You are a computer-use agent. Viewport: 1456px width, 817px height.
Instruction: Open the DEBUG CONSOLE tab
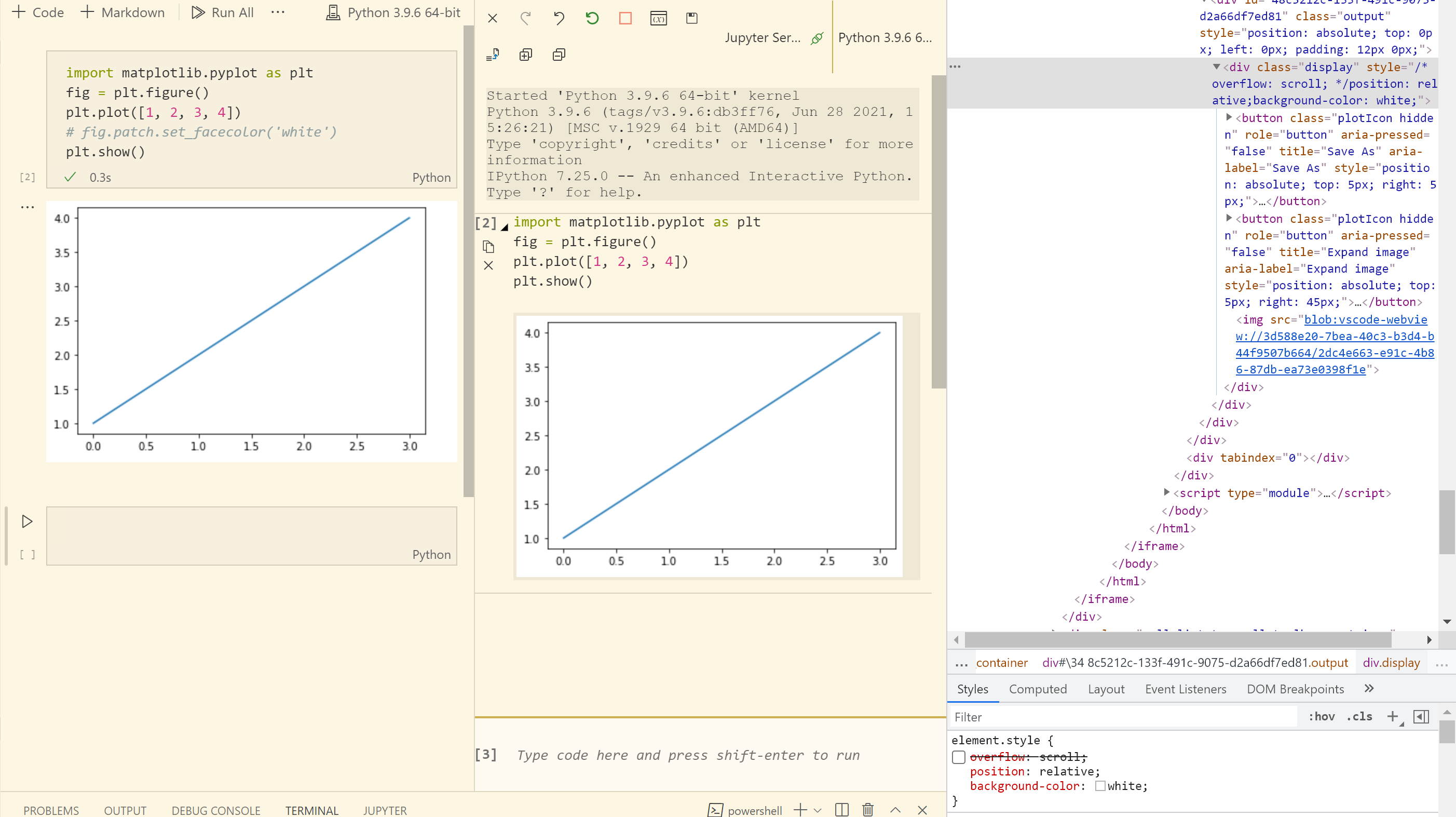215,810
